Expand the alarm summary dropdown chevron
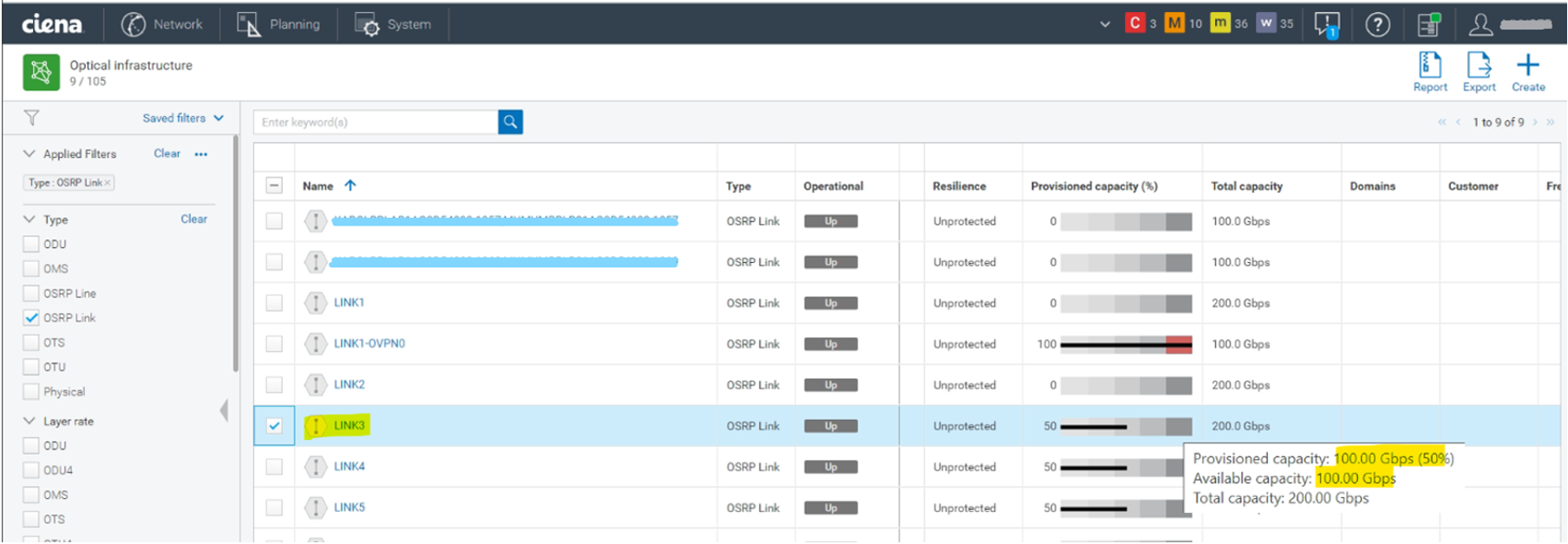 (1105, 24)
